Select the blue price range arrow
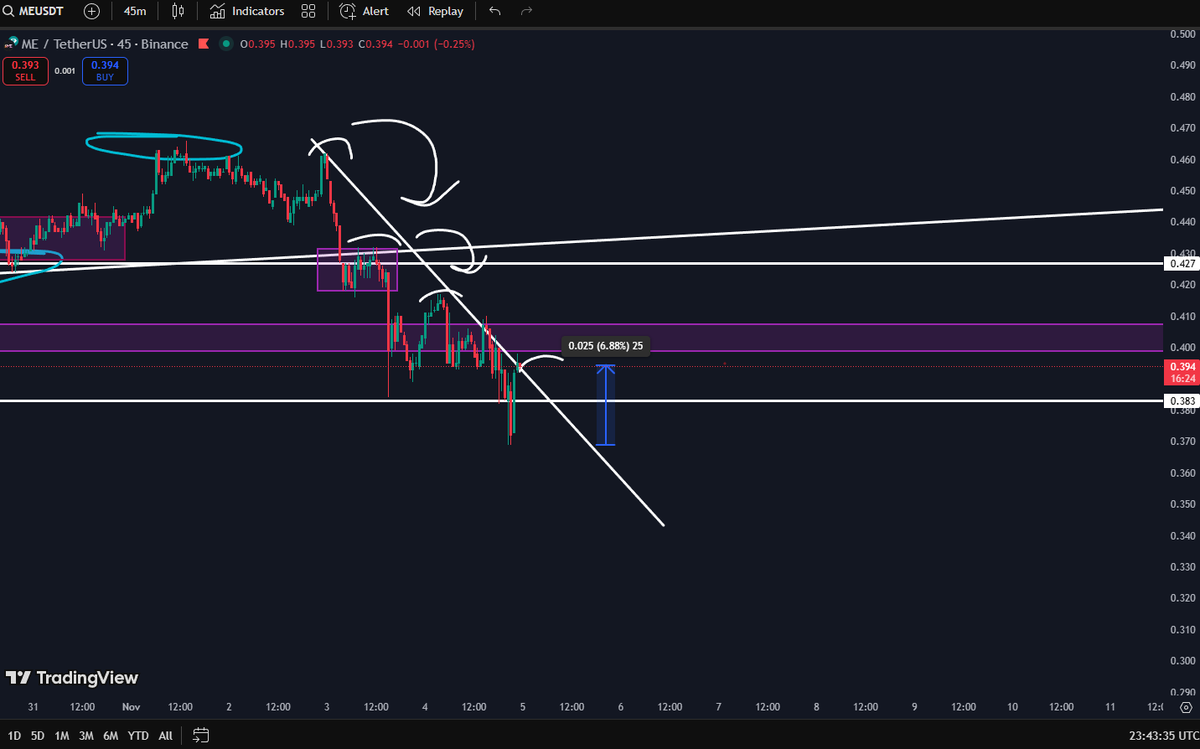 [605, 405]
